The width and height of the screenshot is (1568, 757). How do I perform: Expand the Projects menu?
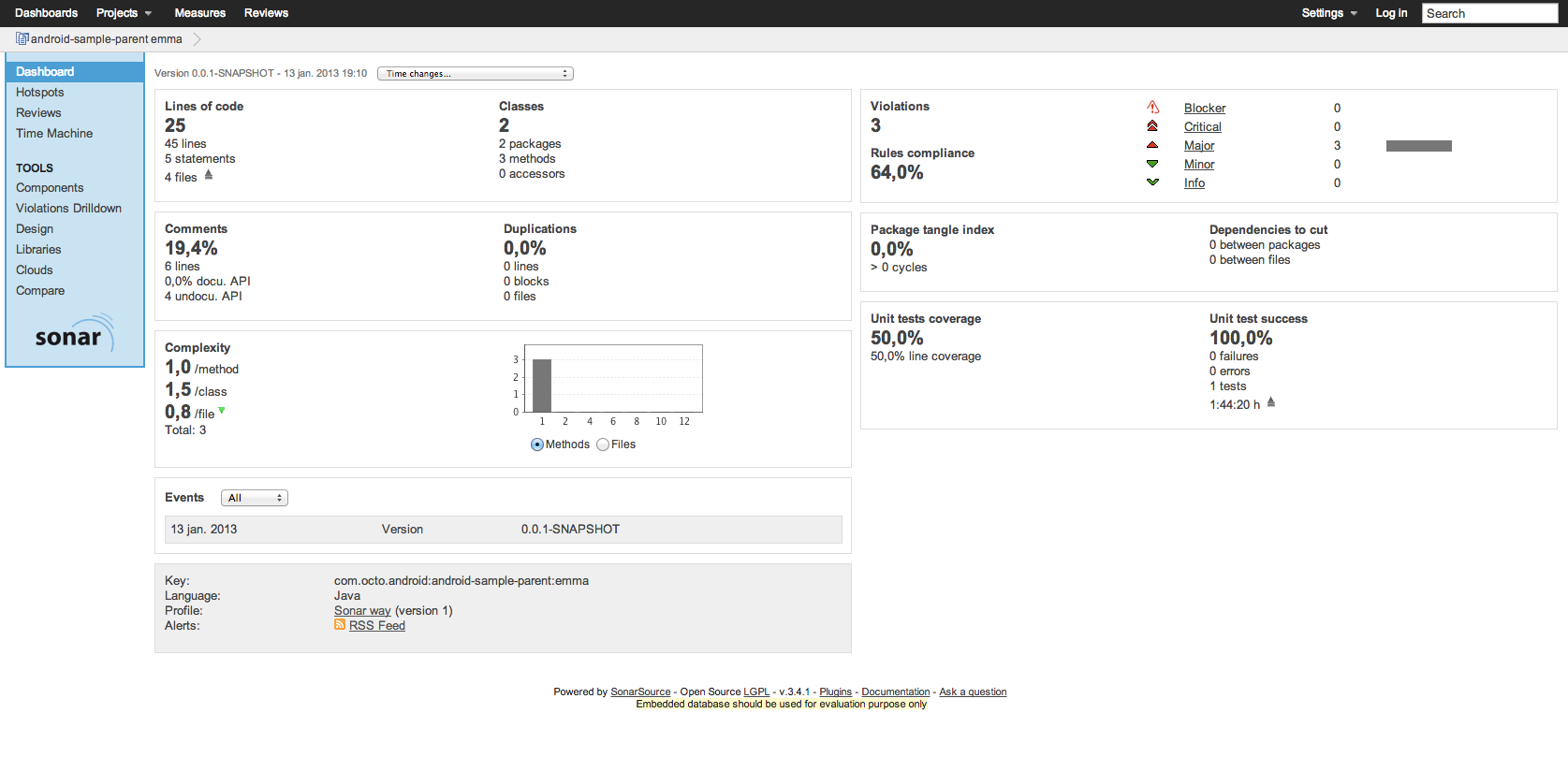[124, 13]
